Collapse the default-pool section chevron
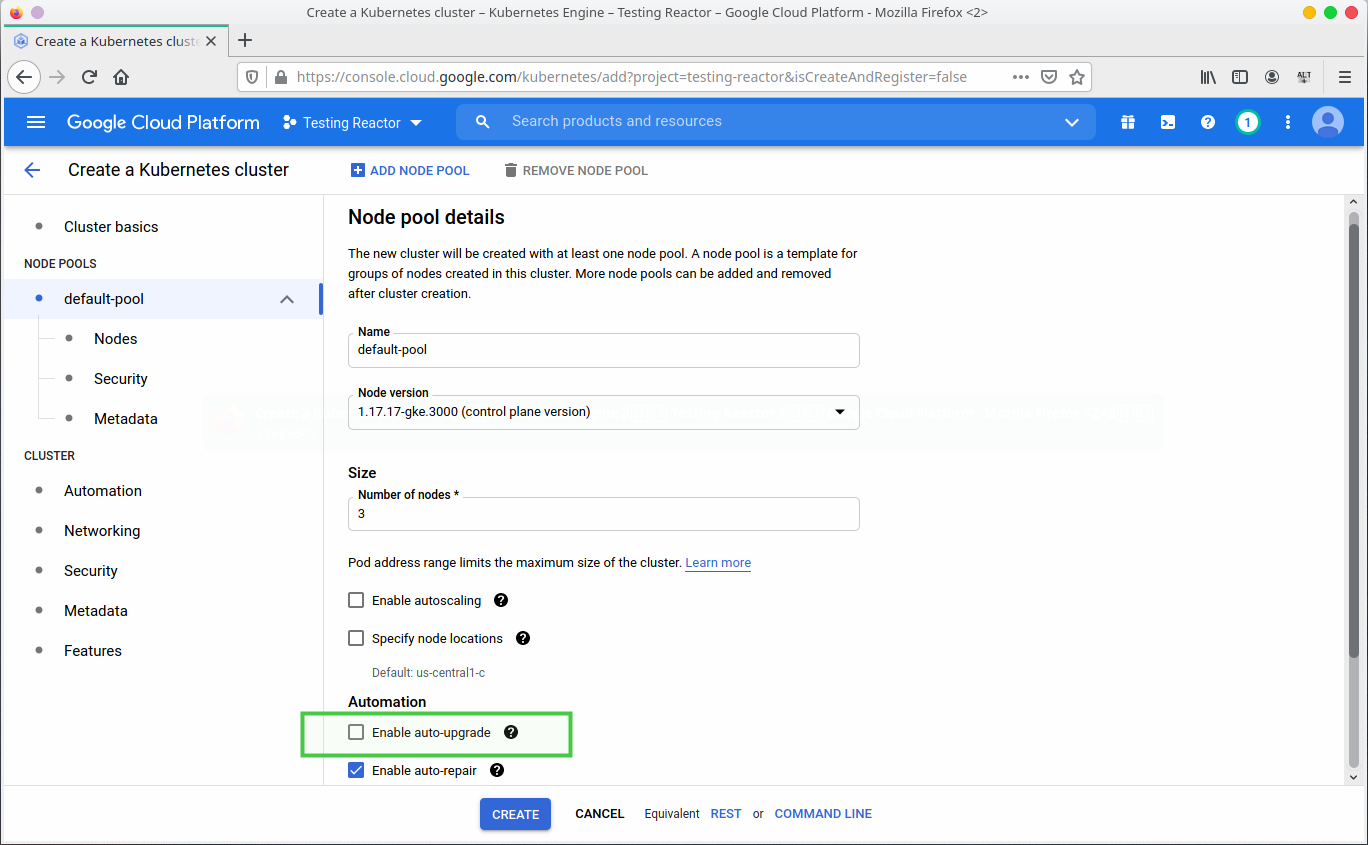Image resolution: width=1368 pixels, height=845 pixels. (287, 299)
